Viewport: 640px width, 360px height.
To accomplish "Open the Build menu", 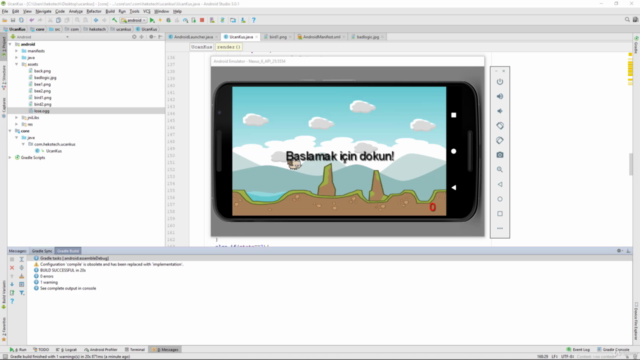I will (x=110, y=11).
